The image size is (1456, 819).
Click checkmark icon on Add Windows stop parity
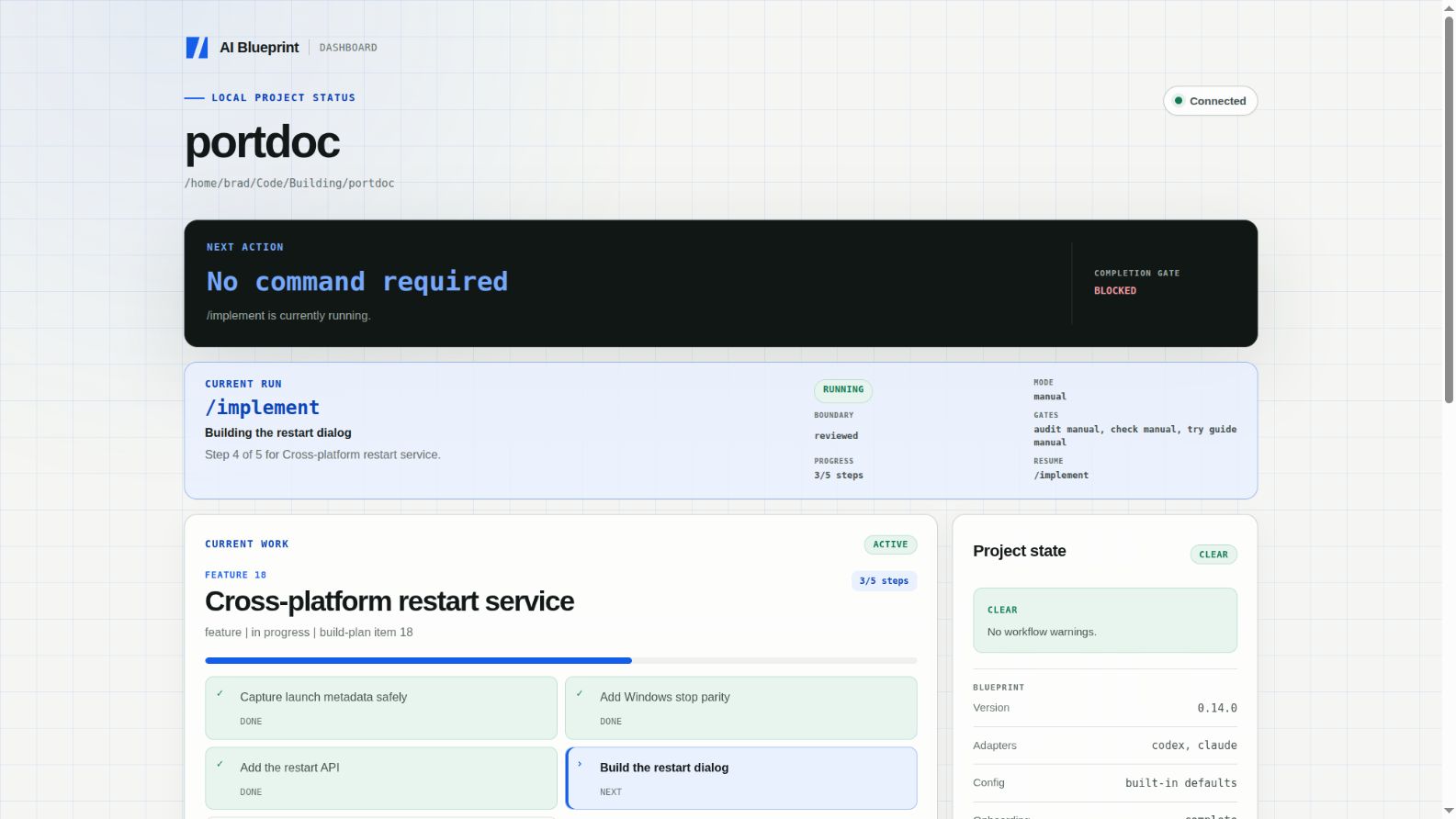point(580,693)
